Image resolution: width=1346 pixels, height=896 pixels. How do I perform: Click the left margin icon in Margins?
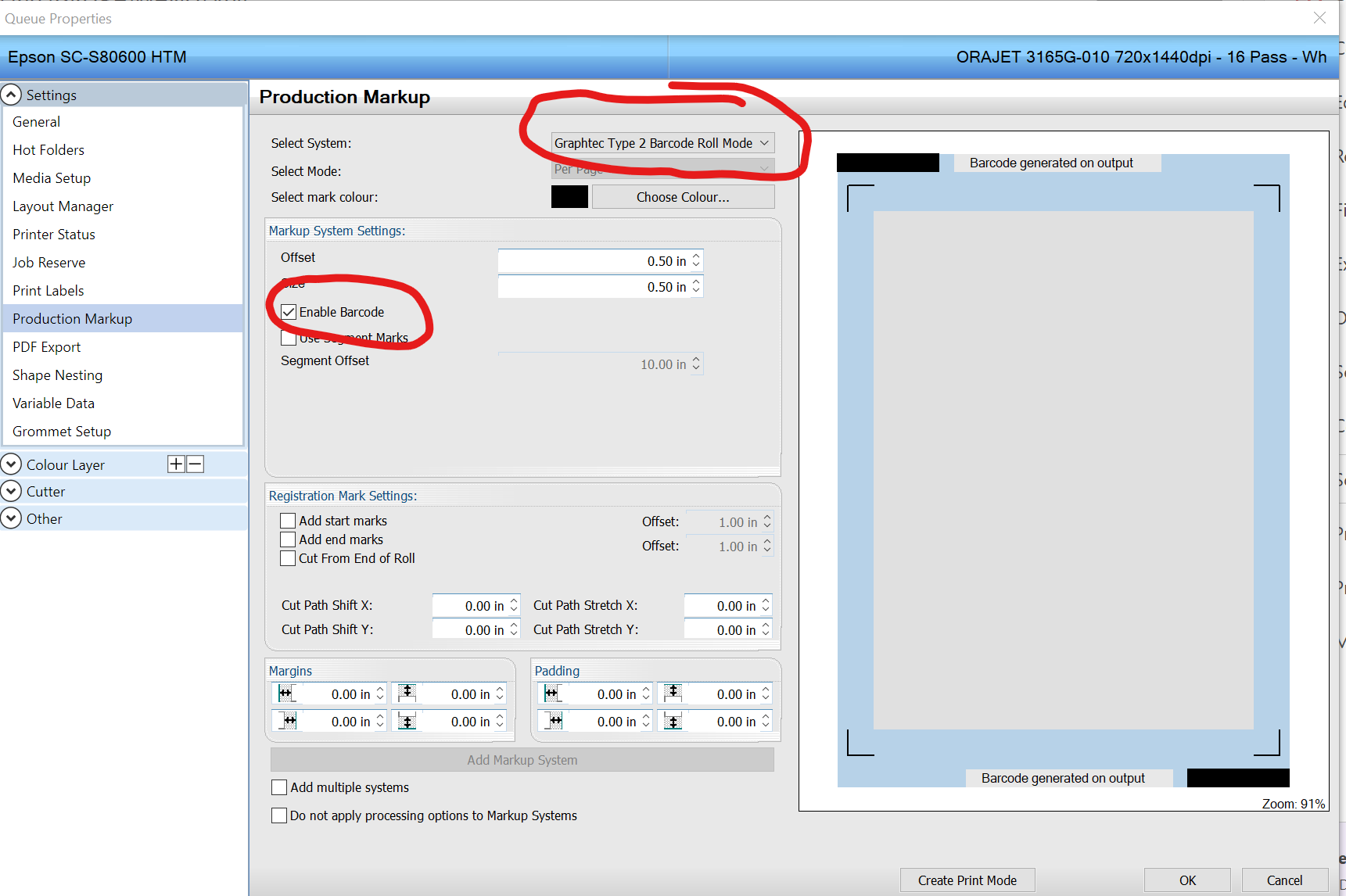[286, 694]
